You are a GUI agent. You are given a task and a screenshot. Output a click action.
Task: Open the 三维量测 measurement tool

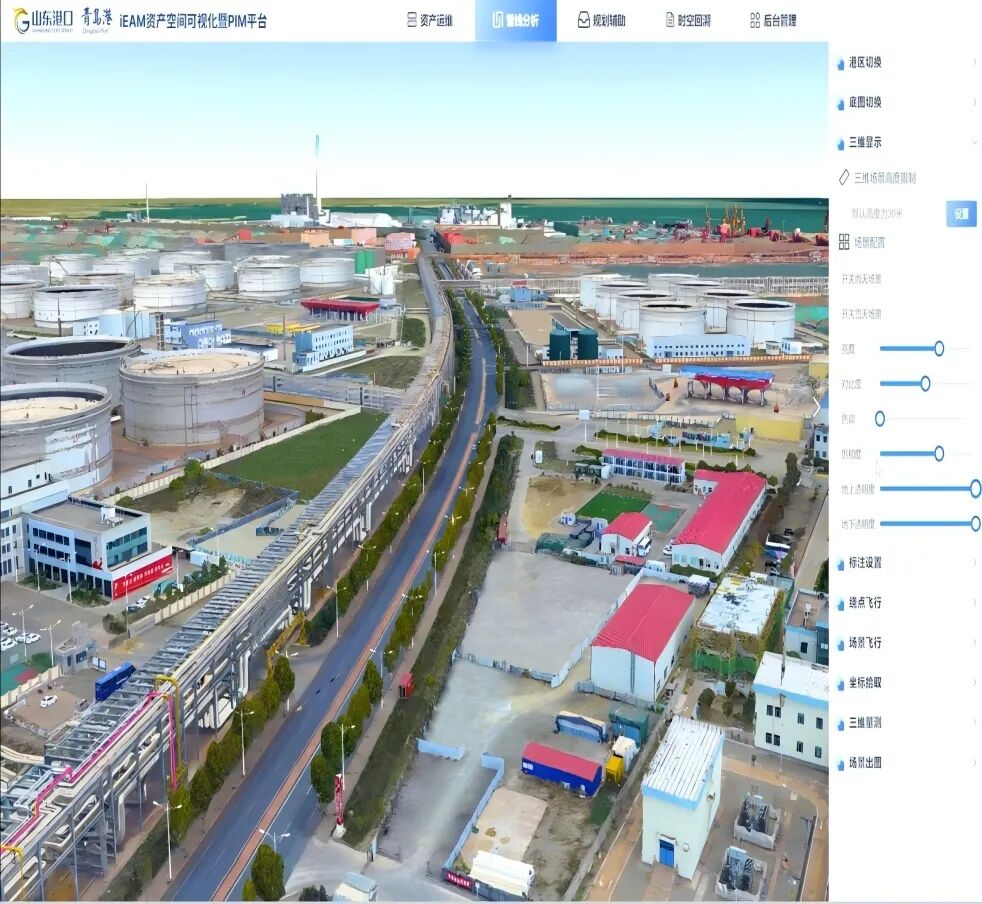865,723
